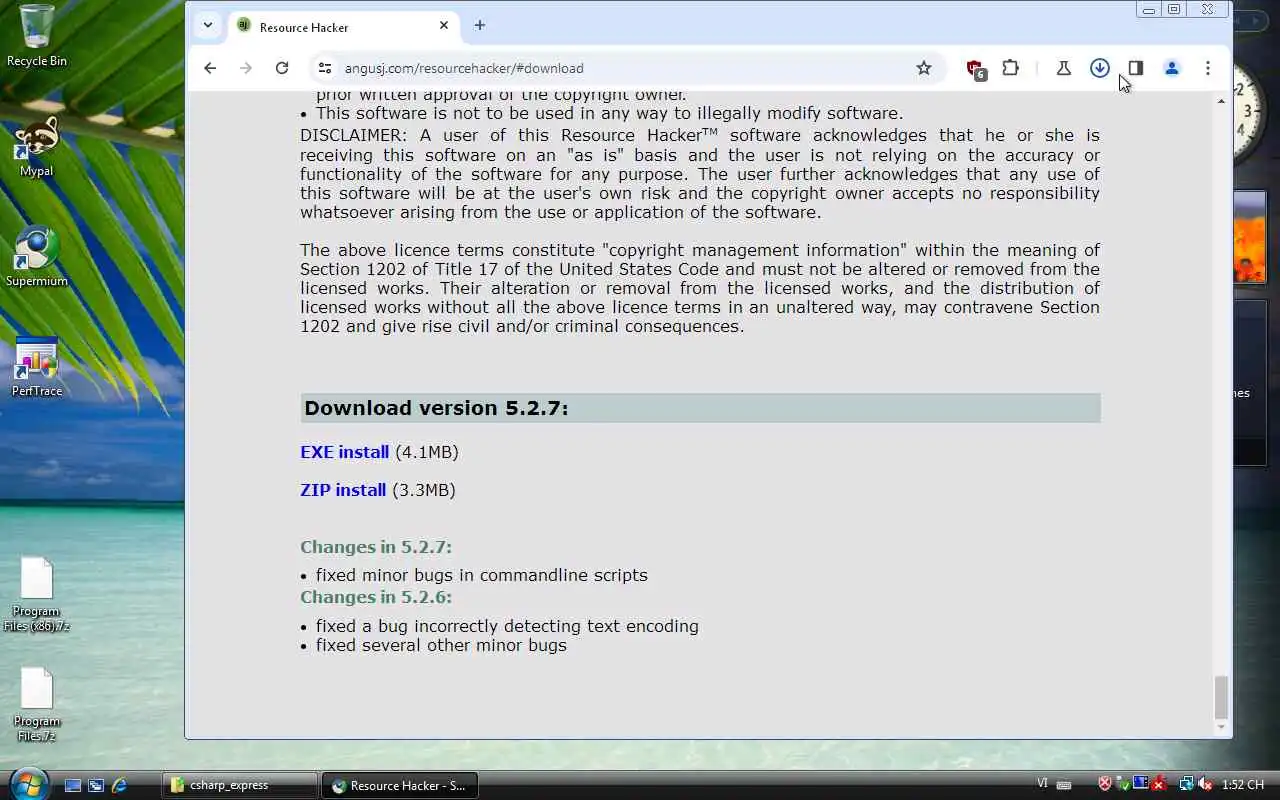
Task: Click the network connection tray icon
Action: [1187, 785]
